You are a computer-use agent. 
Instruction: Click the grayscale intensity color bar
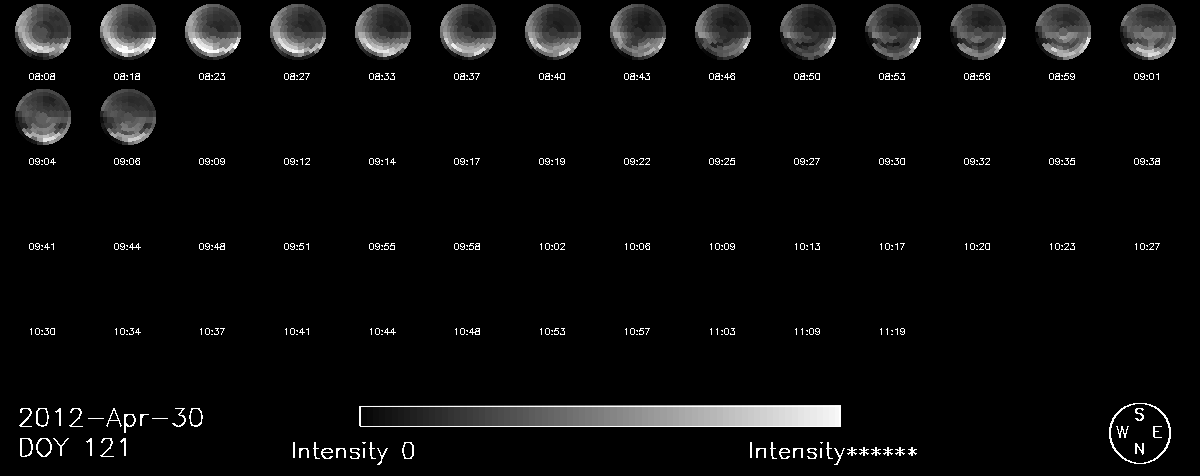(600, 416)
